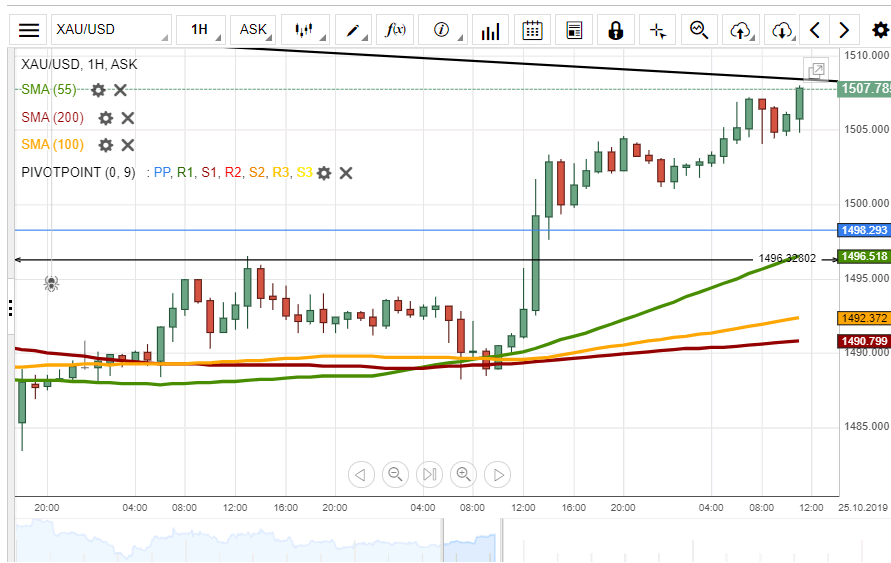The image size is (891, 563).
Task: Click the left panel drag handle dots
Action: tap(10, 307)
